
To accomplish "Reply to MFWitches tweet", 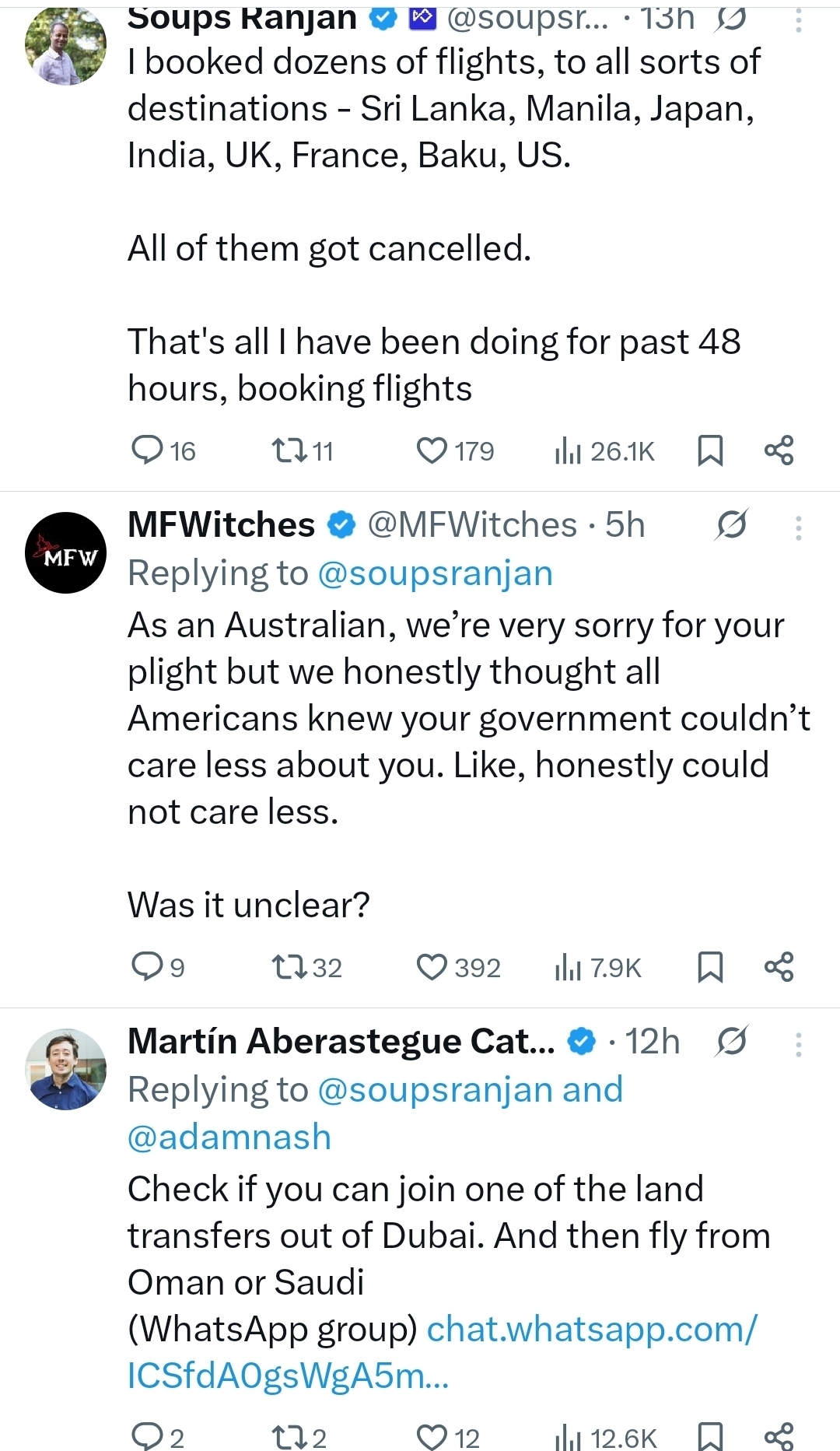I will tap(146, 967).
